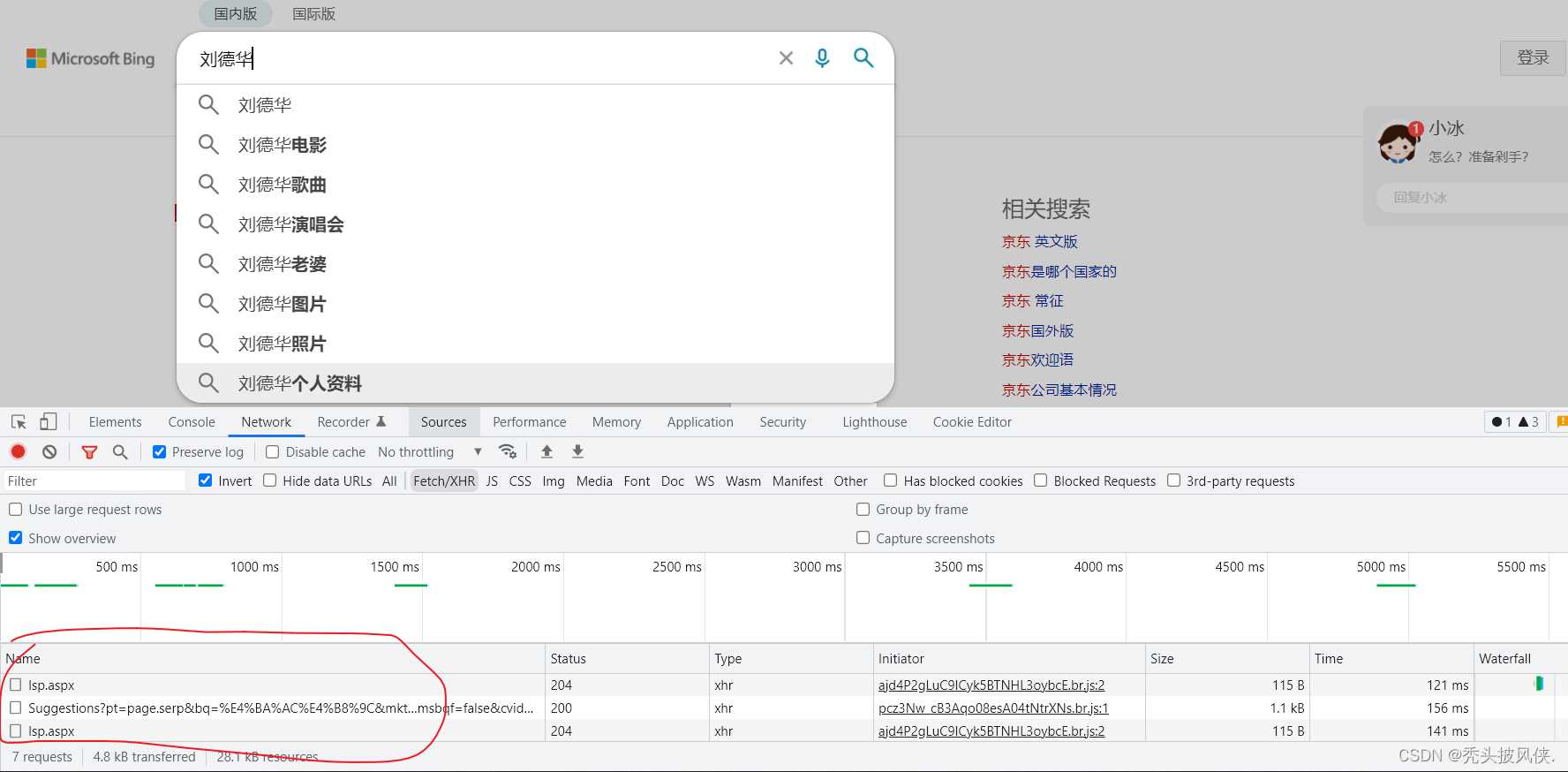The width and height of the screenshot is (1568, 772).
Task: Click the import HAR upload arrow icon
Action: coord(547,451)
